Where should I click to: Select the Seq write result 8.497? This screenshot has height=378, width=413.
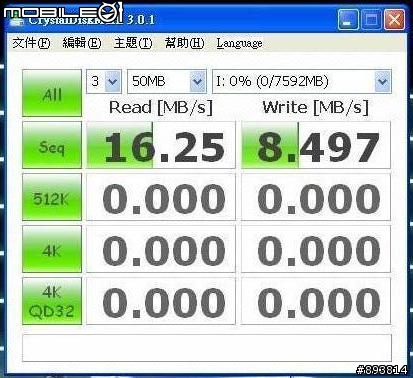tap(316, 145)
